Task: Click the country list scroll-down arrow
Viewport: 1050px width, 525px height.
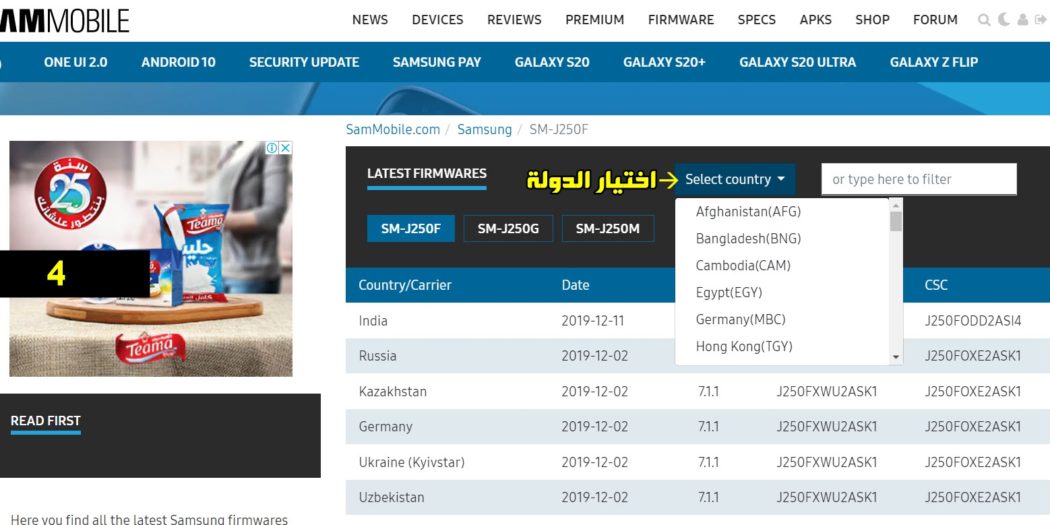Action: [x=896, y=358]
